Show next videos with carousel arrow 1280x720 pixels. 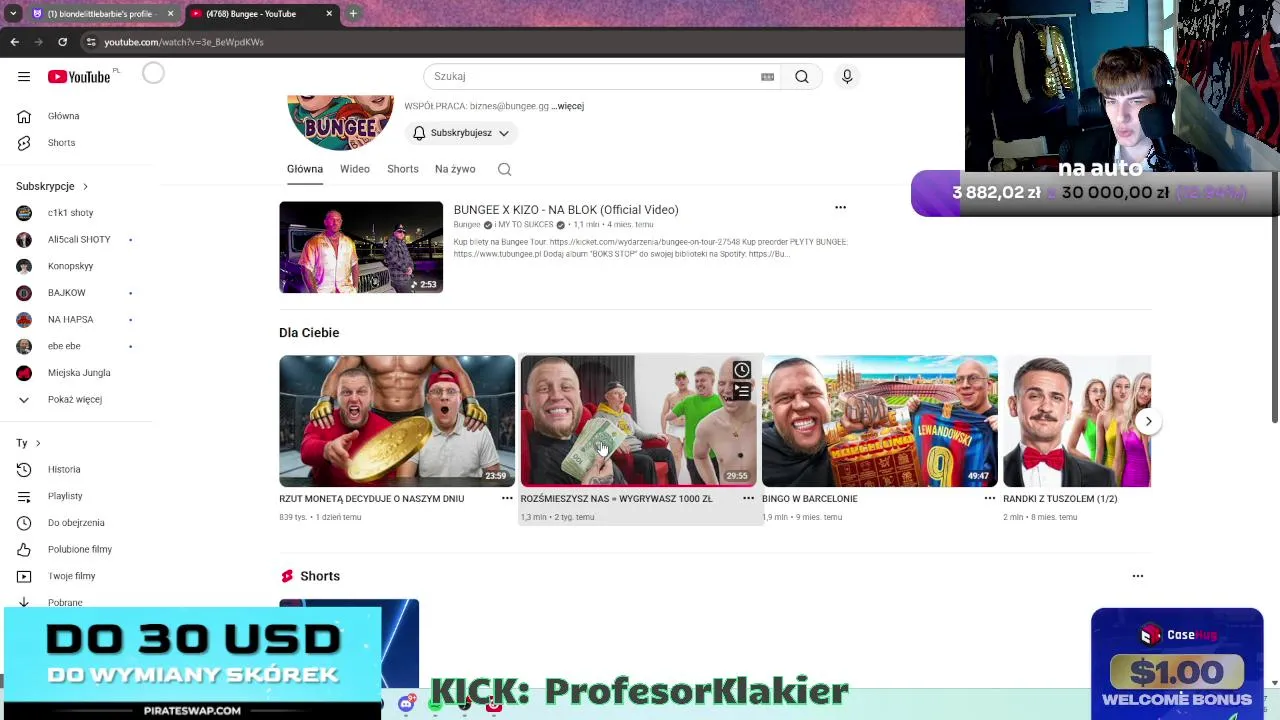[1148, 421]
